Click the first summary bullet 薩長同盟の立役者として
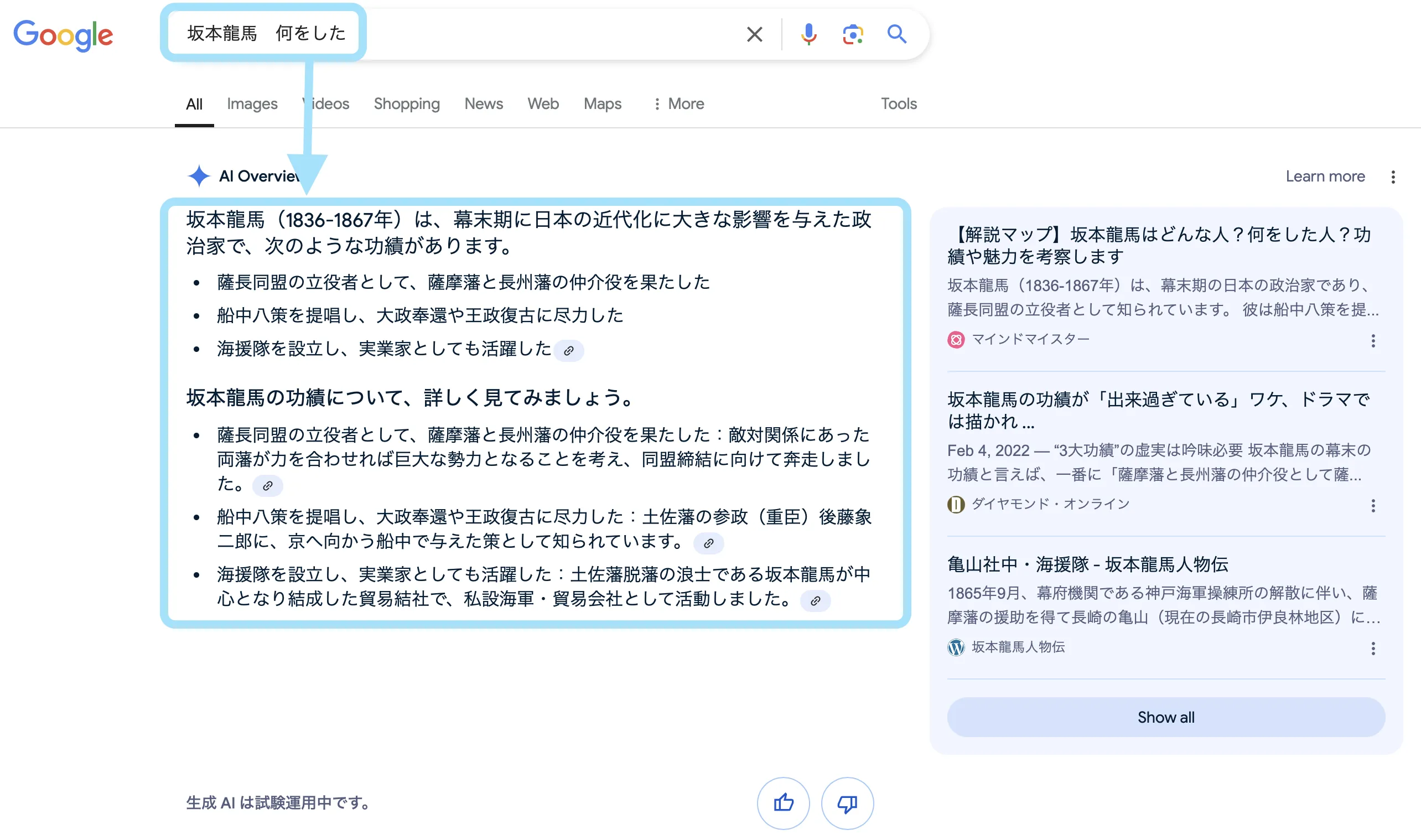This screenshot has width=1421, height=840. click(x=463, y=282)
